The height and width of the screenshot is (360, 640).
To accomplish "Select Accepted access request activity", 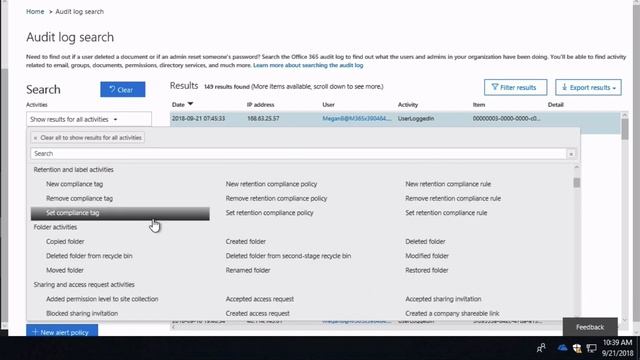I will click(260, 299).
